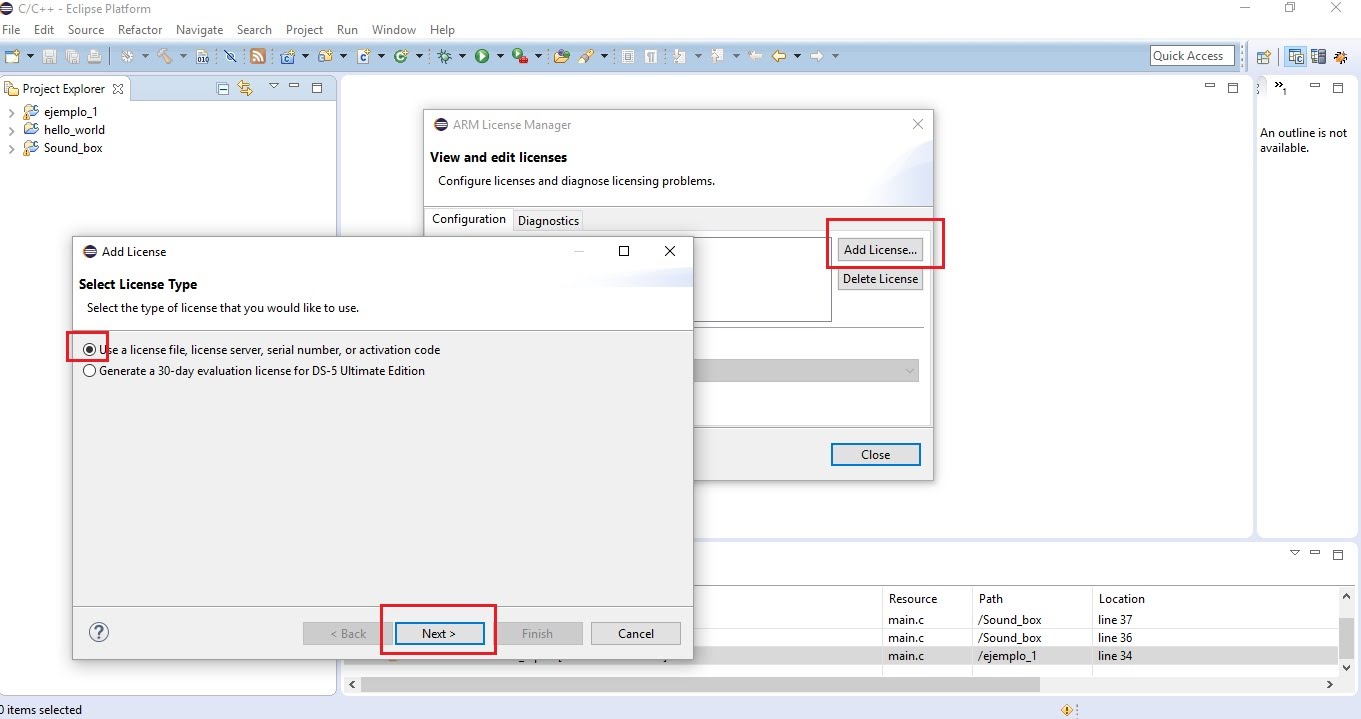Image resolution: width=1361 pixels, height=719 pixels.
Task: Open the Navigate menu
Action: point(199,30)
